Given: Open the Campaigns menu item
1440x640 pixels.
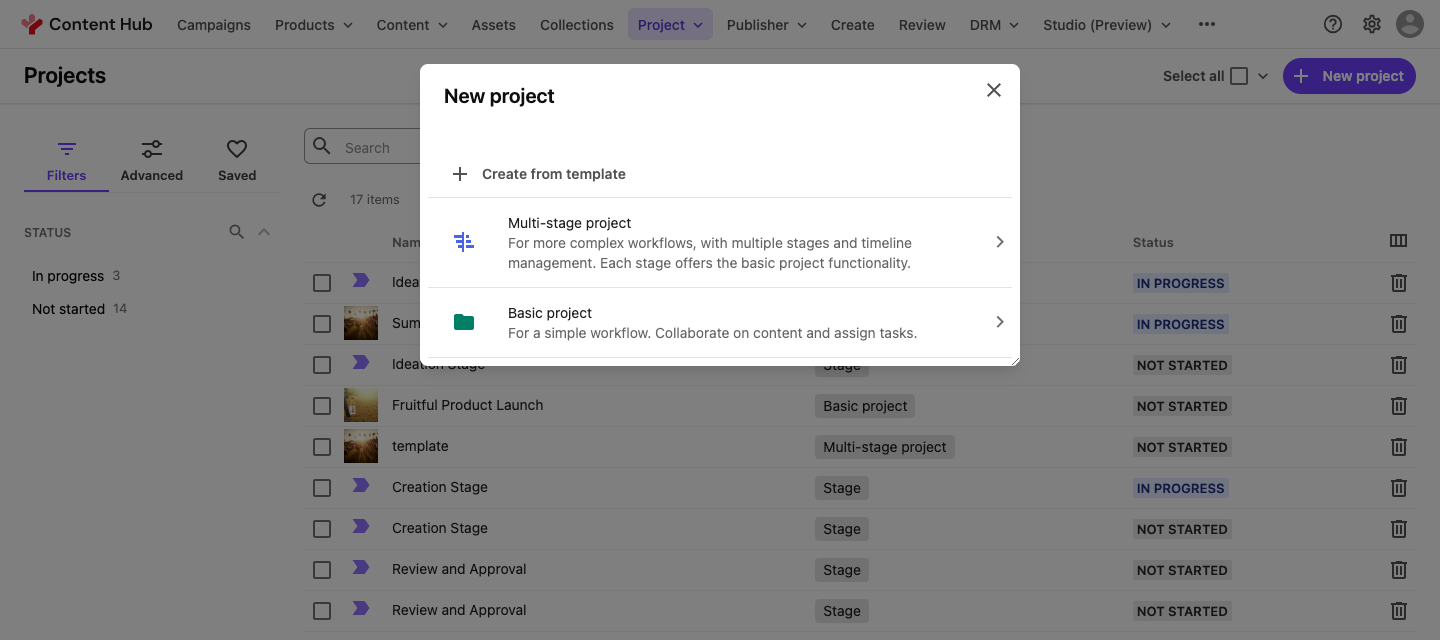Looking at the screenshot, I should [x=213, y=24].
